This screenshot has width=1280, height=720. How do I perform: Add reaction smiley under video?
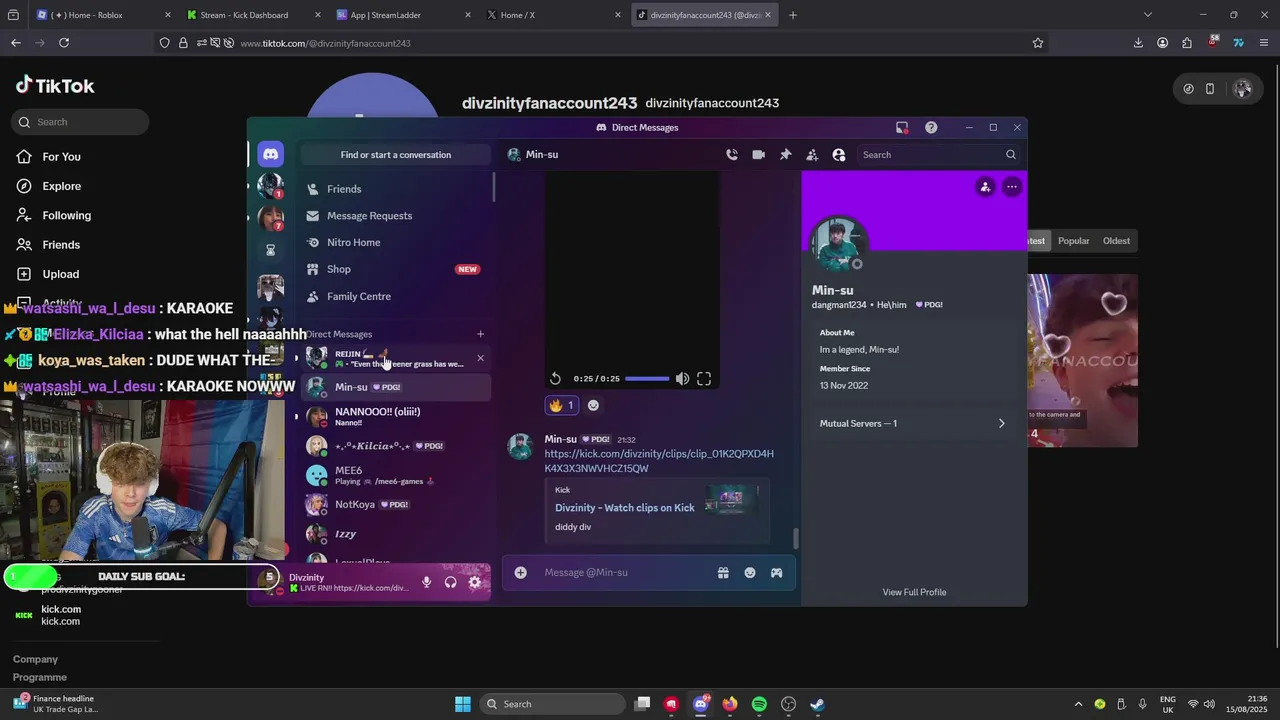(593, 405)
